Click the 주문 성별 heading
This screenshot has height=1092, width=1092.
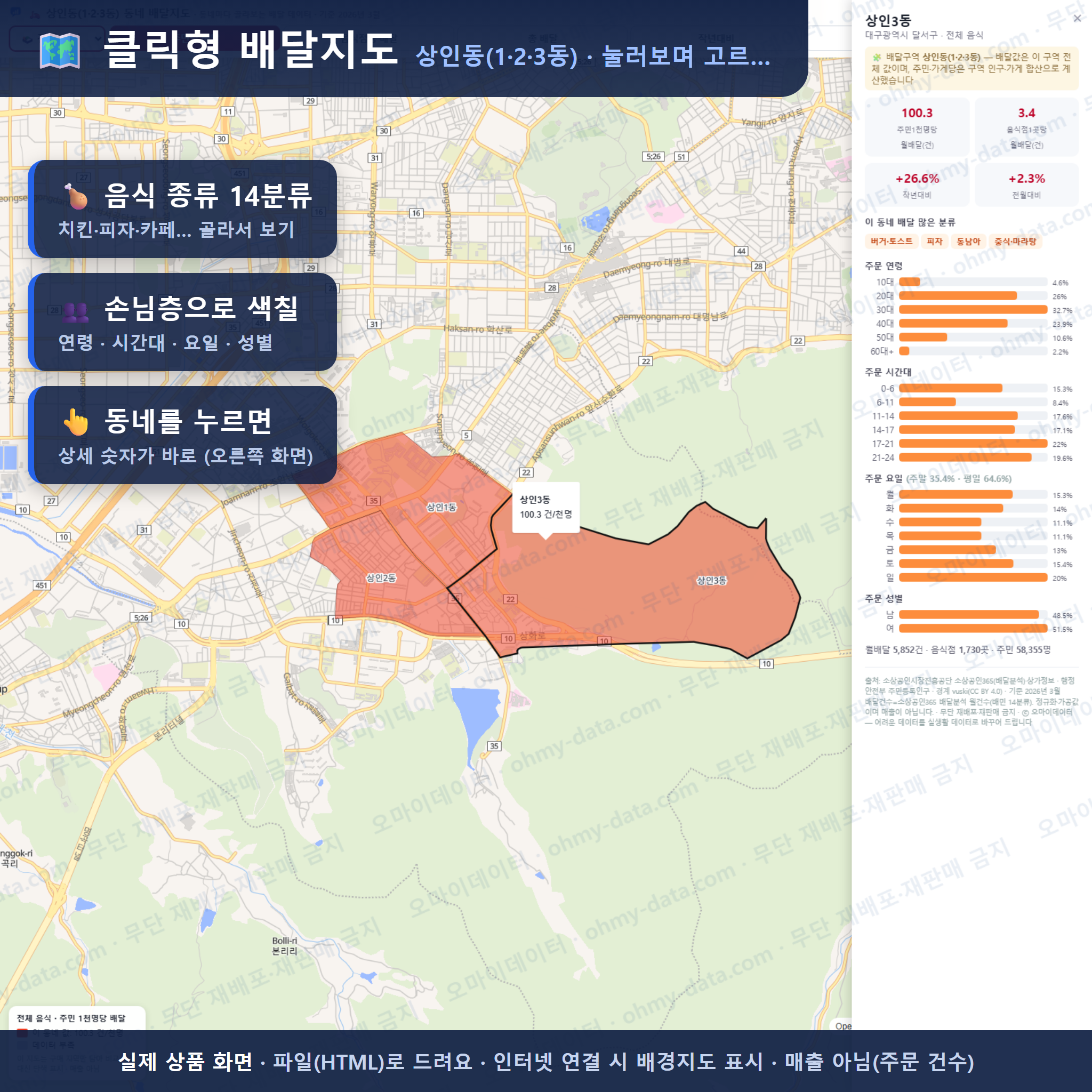[x=884, y=598]
